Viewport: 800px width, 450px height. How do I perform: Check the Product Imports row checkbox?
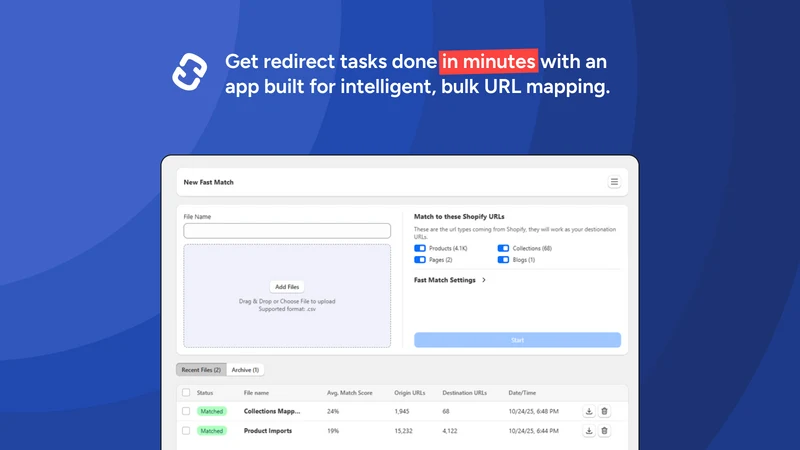186,431
